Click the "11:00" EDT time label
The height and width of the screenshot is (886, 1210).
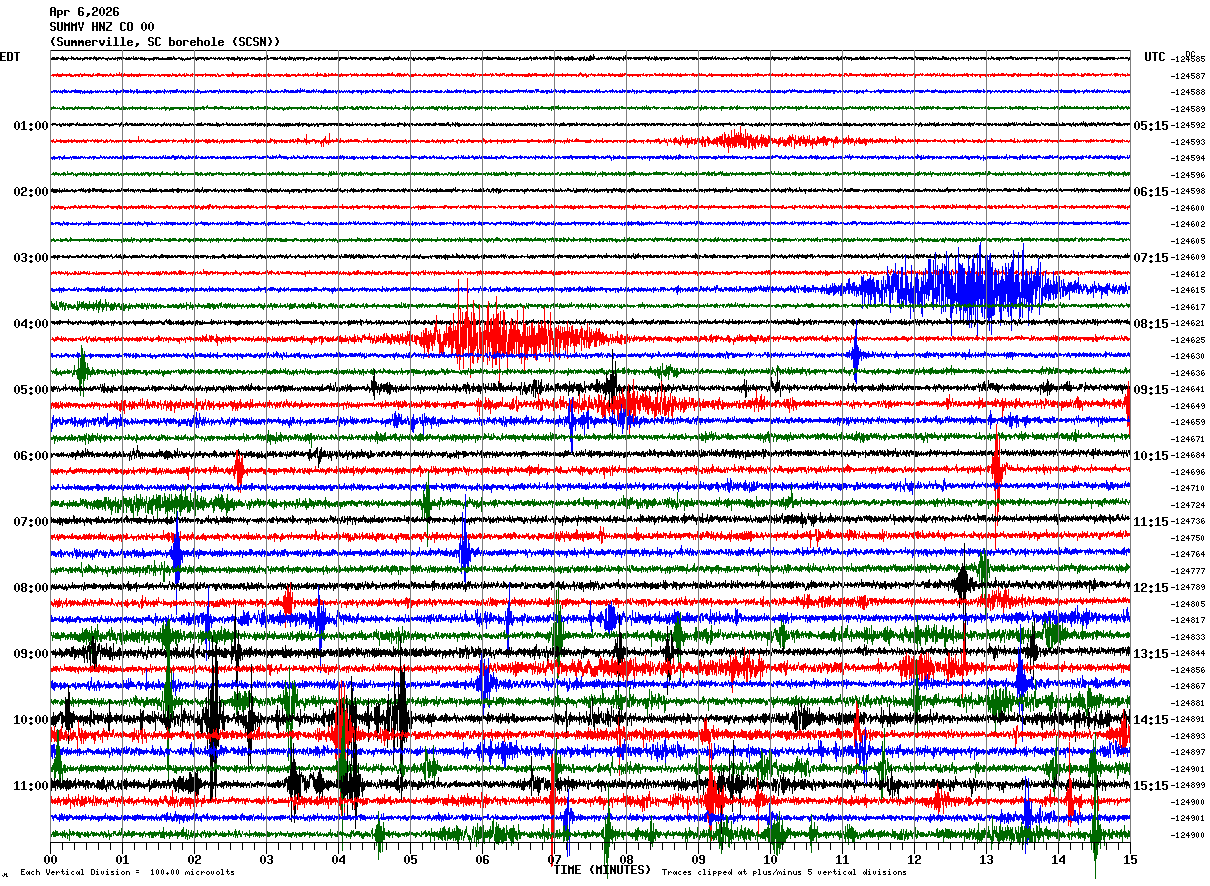(x=31, y=786)
